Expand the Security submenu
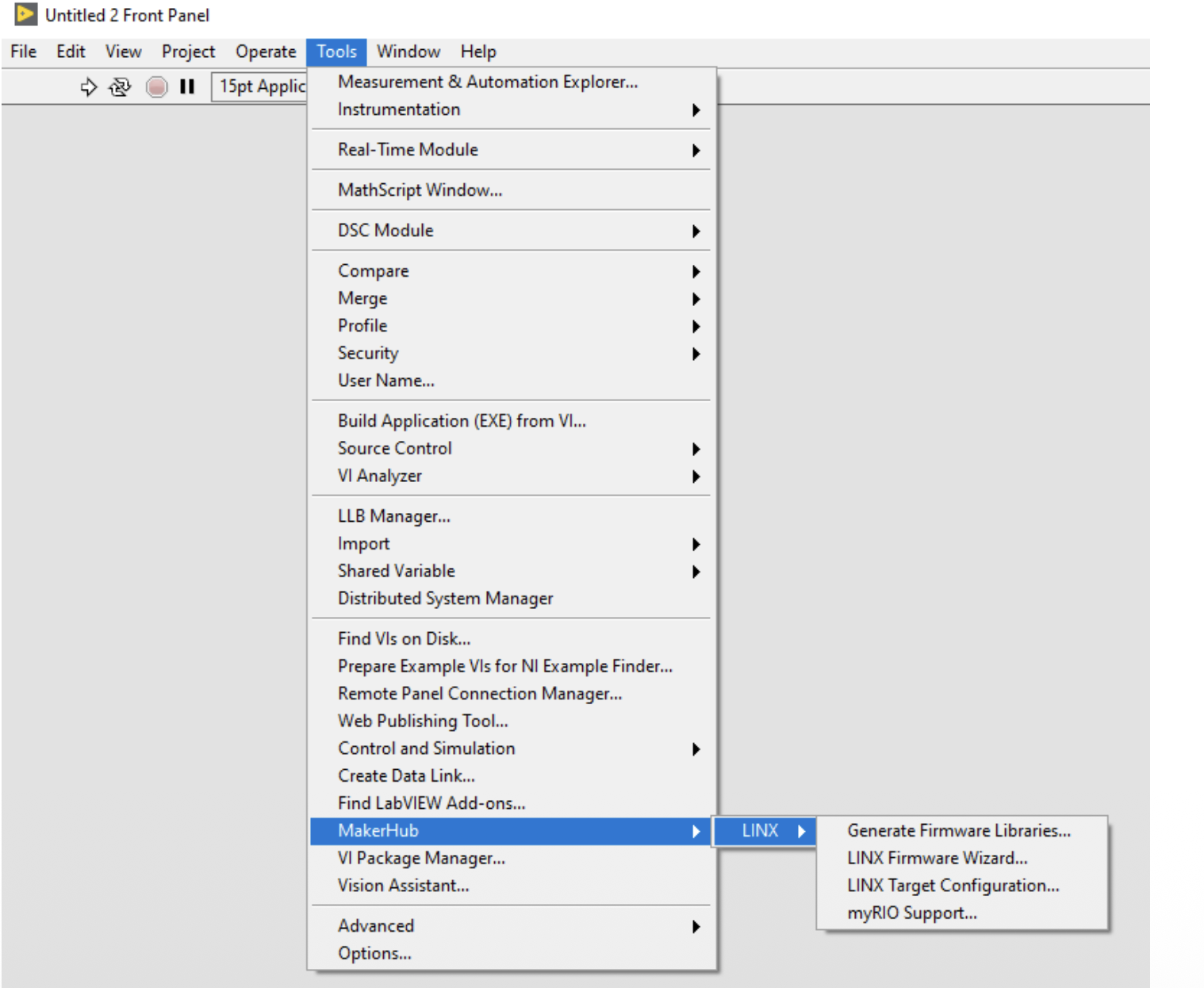This screenshot has width=1204, height=988. [x=512, y=354]
